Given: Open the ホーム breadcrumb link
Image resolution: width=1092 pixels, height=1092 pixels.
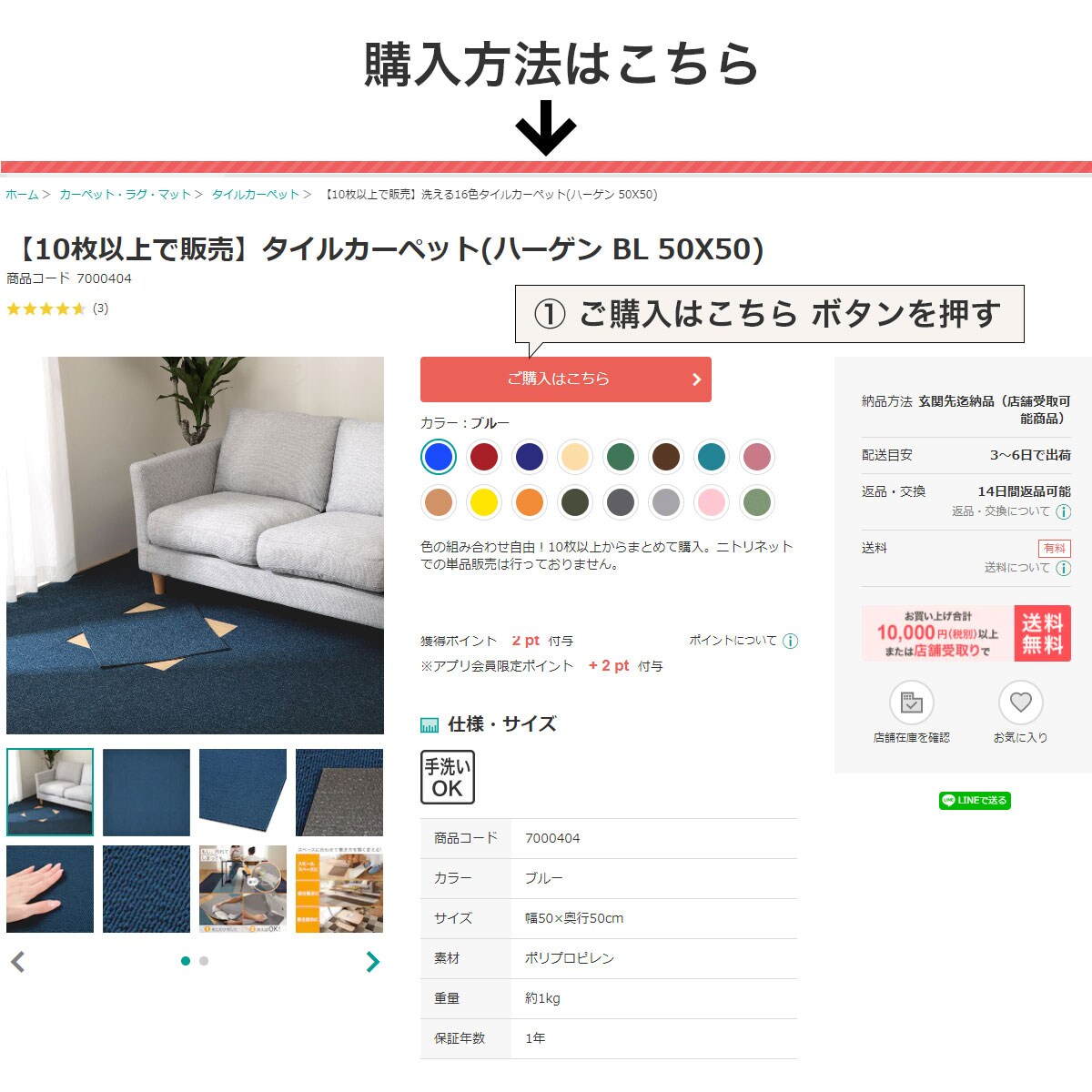Looking at the screenshot, I should click(22, 195).
